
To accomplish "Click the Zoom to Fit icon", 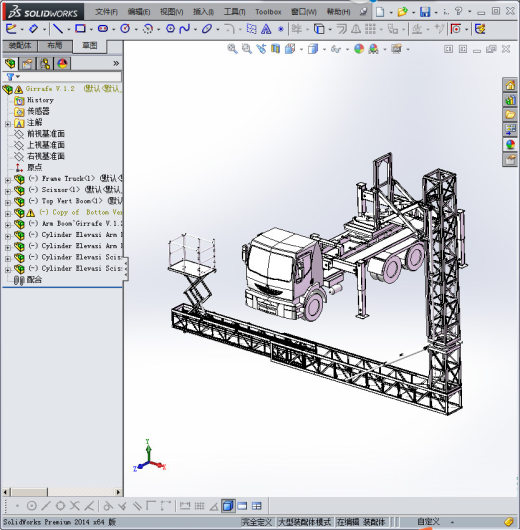I will 232,49.
